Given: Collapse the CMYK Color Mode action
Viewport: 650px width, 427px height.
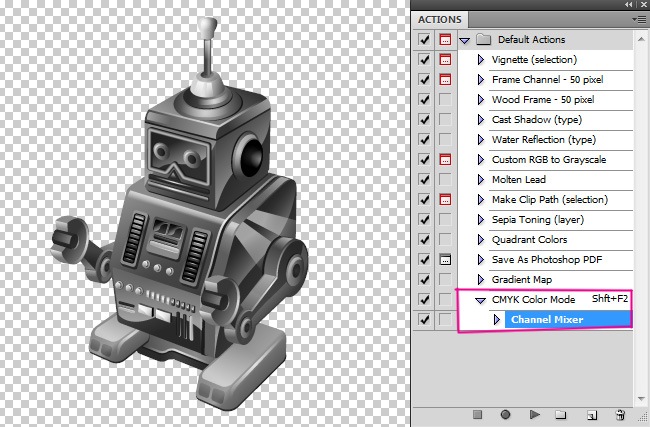Looking at the screenshot, I should (x=481, y=300).
